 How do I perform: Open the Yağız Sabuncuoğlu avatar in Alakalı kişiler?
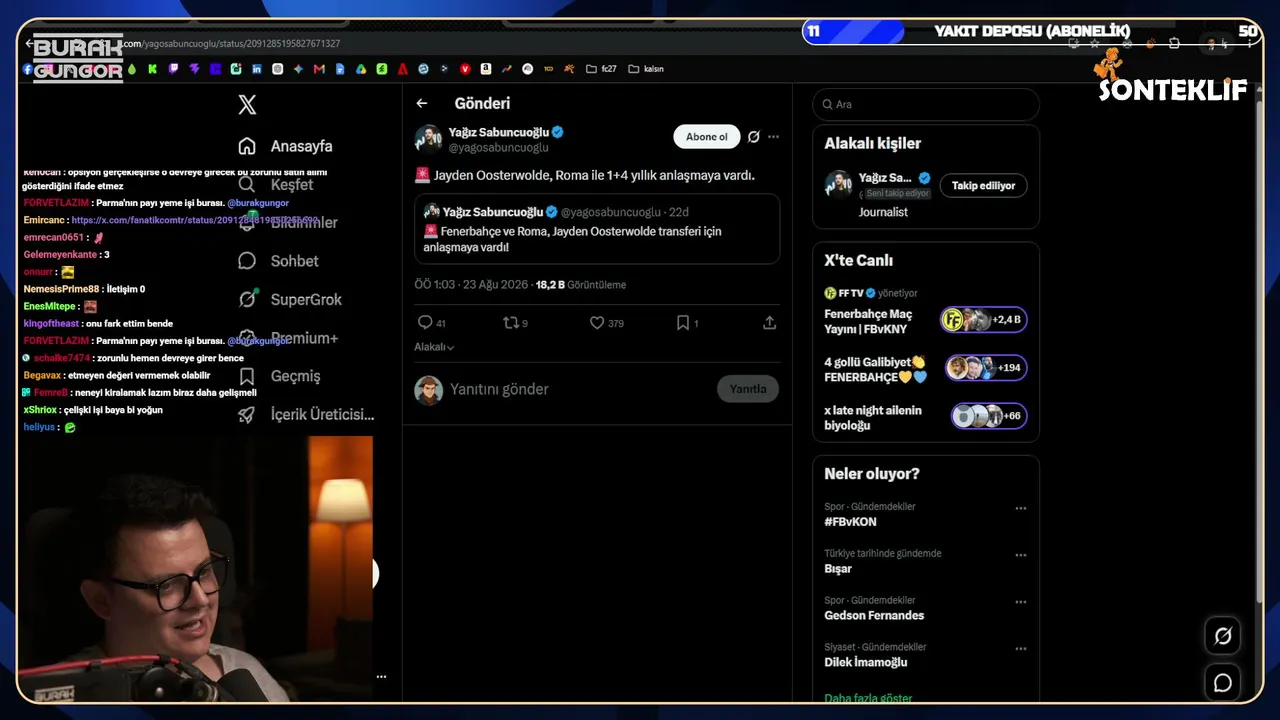pyautogui.click(x=838, y=184)
